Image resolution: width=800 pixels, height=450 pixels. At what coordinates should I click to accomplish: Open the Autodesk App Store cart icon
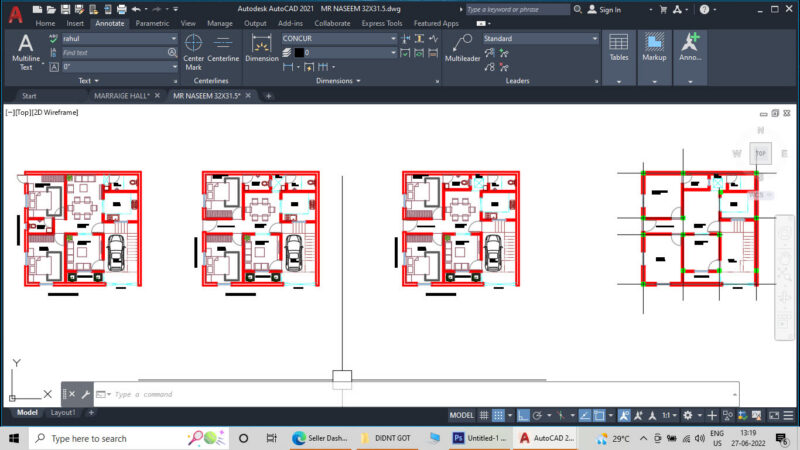click(663, 9)
